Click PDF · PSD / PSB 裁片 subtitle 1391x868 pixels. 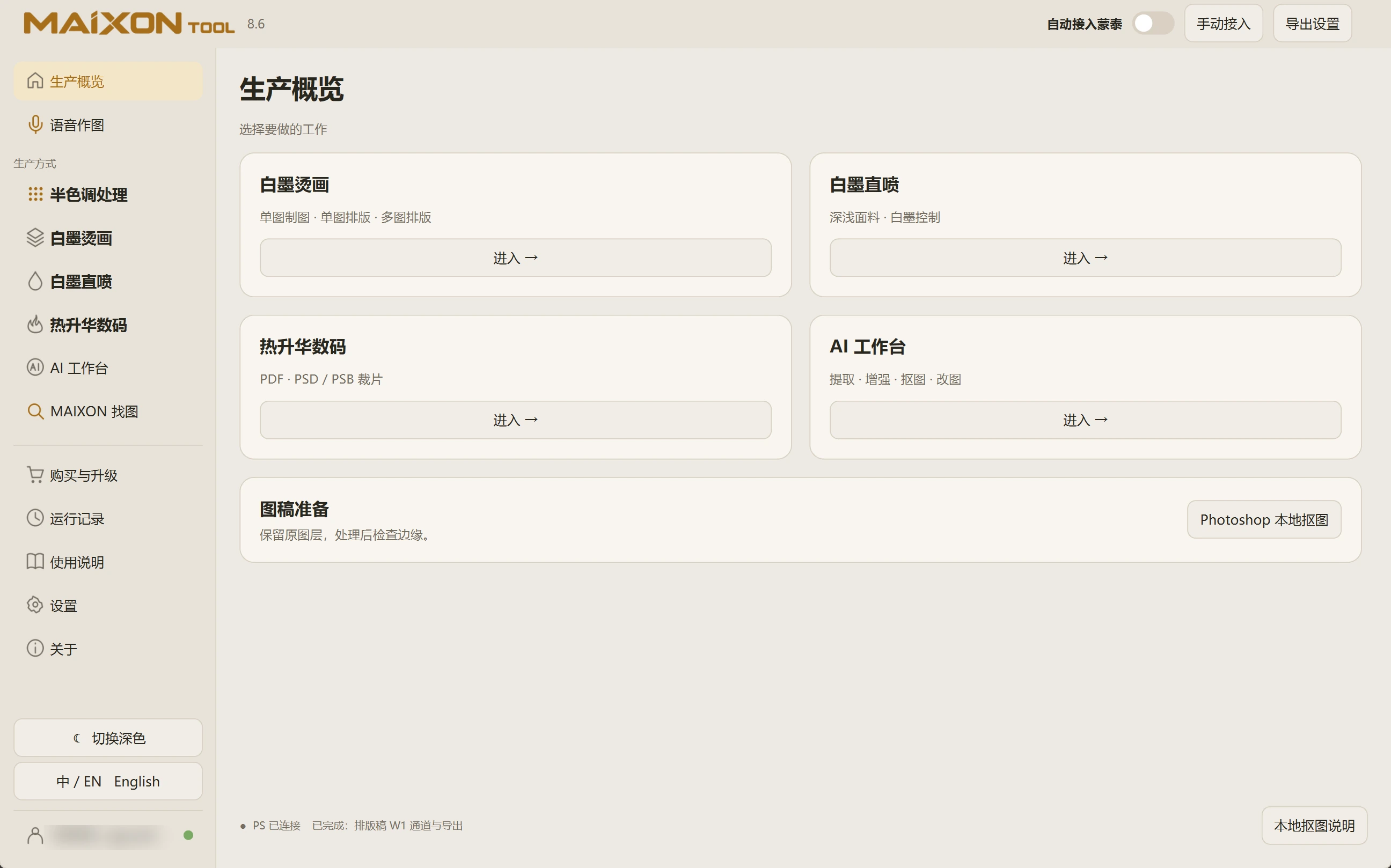click(321, 379)
